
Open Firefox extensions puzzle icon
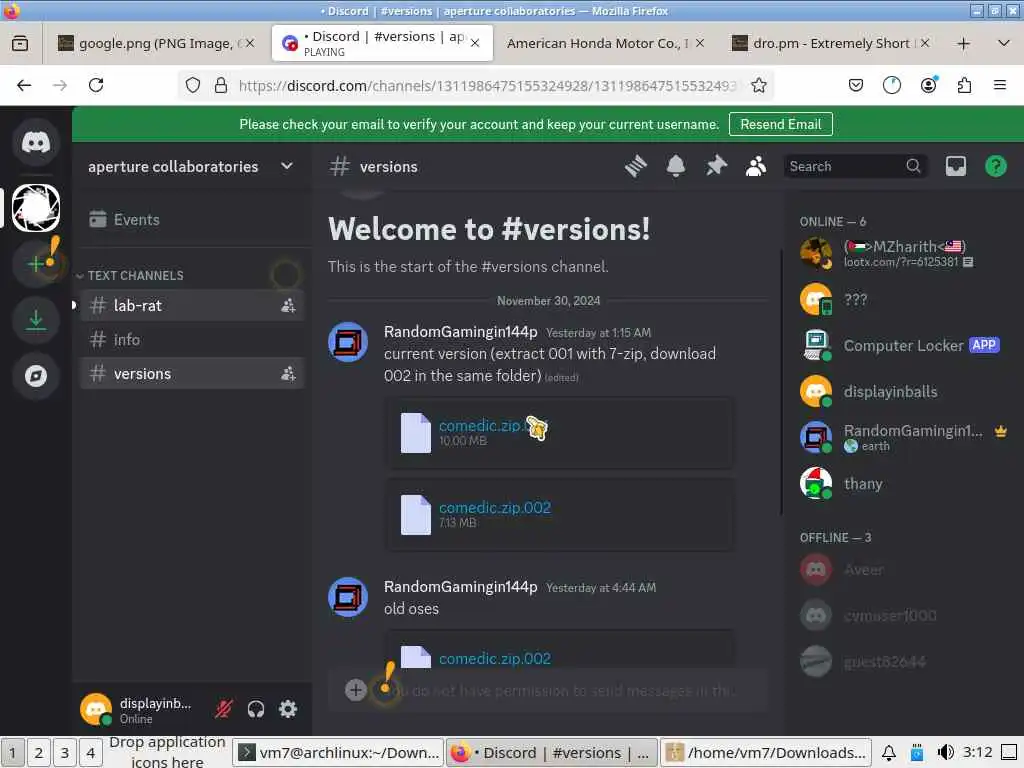tap(964, 85)
